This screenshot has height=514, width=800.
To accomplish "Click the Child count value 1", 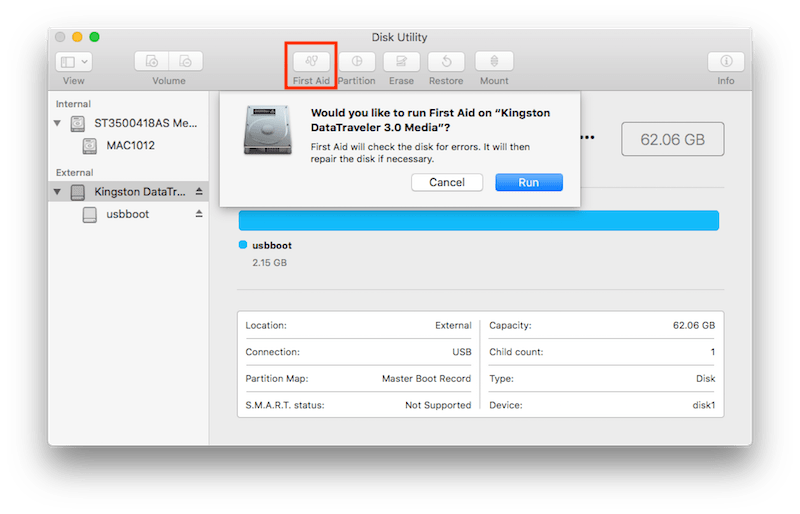I will [713, 352].
